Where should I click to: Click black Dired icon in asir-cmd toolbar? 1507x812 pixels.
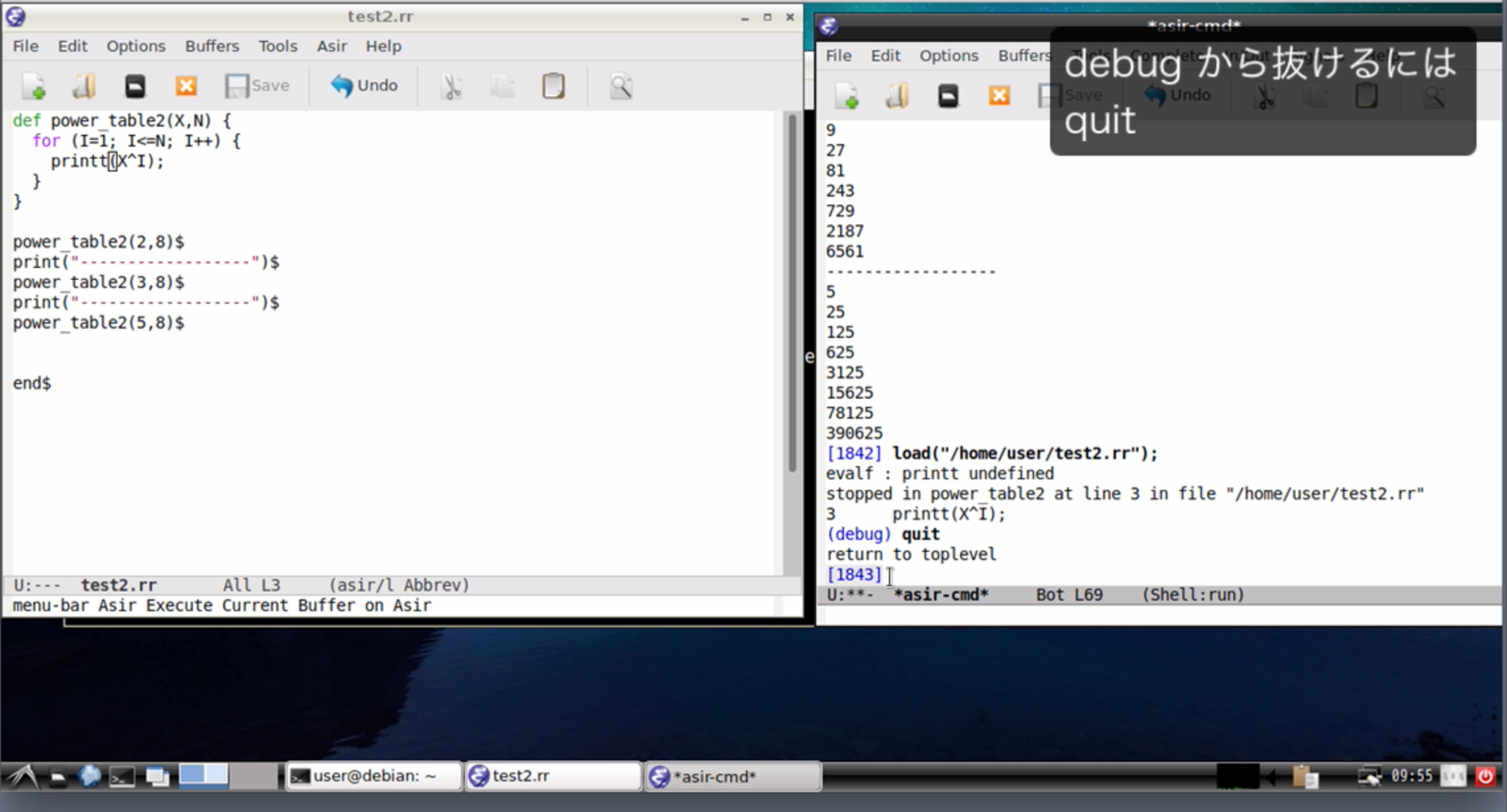click(x=948, y=96)
